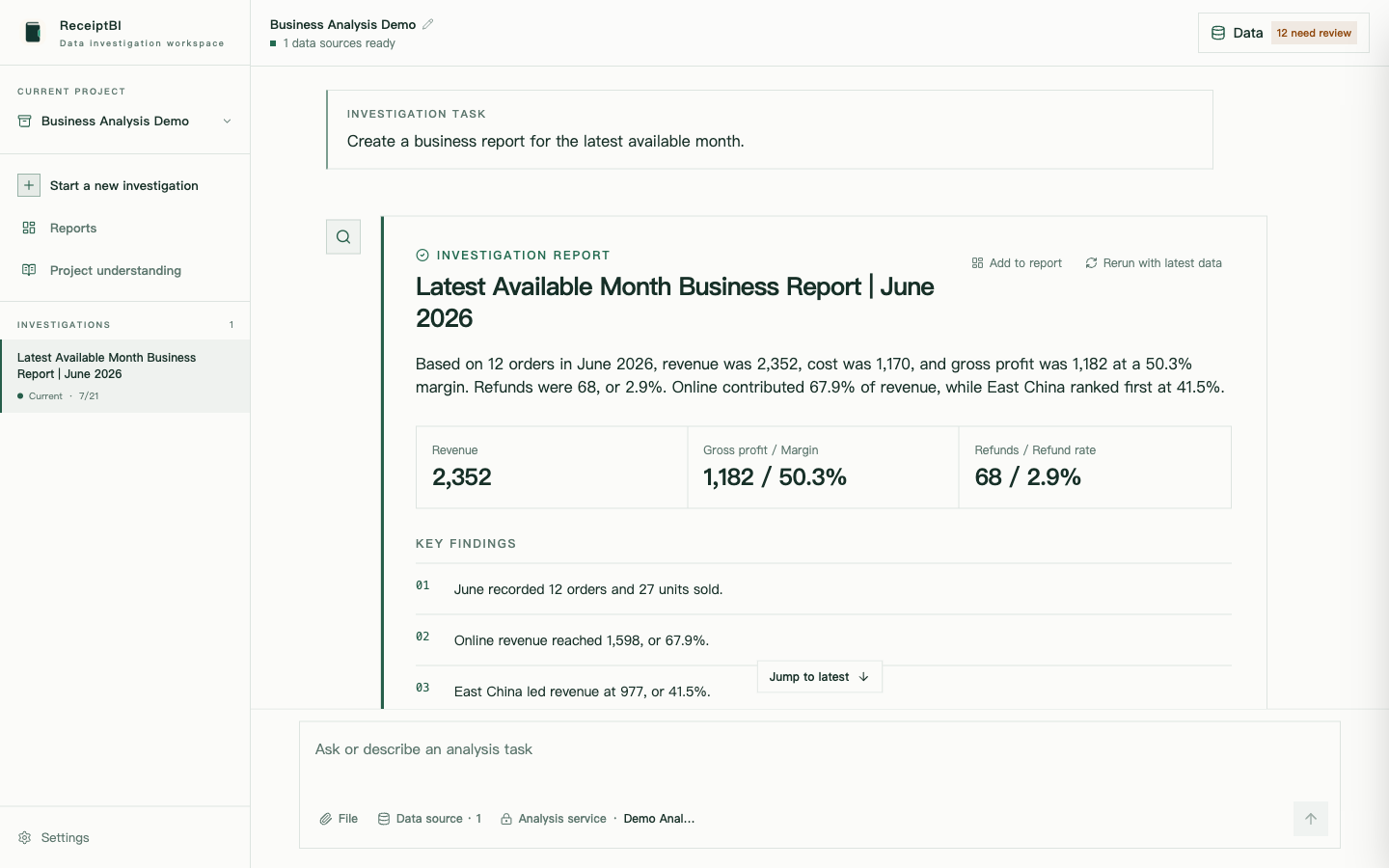Click the Investigation Report check icon

pos(422,256)
